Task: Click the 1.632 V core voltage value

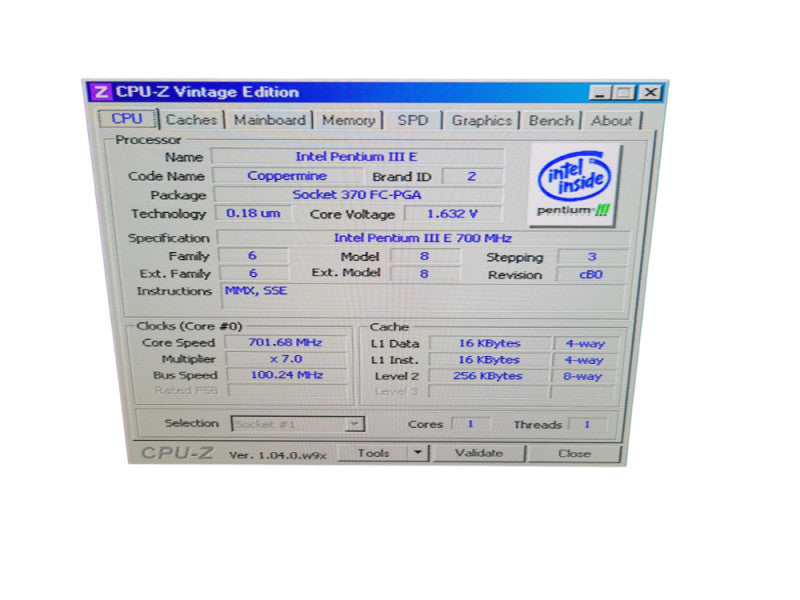Action: pos(453,214)
